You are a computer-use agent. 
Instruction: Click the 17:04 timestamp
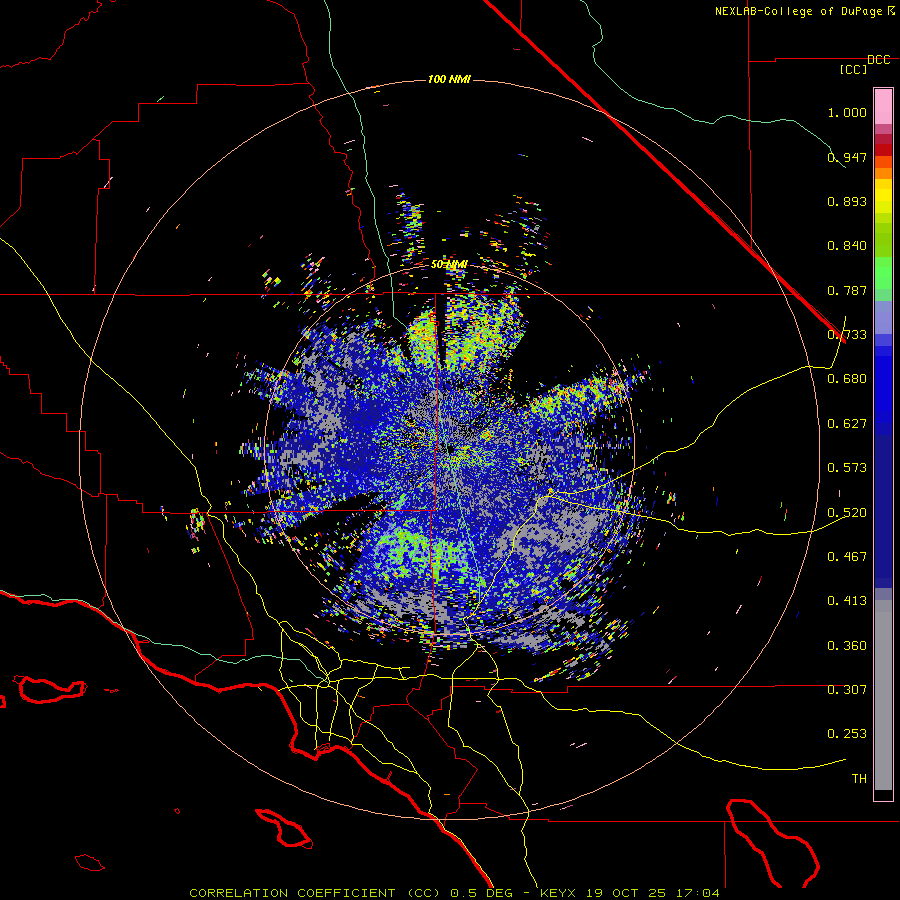[x=696, y=893]
